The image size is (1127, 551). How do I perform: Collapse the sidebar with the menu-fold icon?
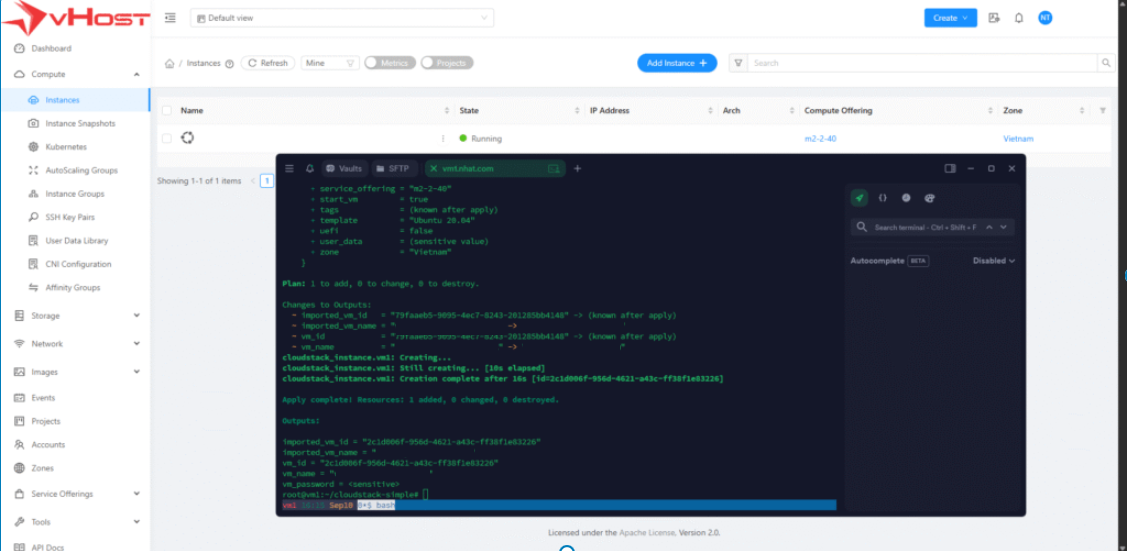(170, 18)
